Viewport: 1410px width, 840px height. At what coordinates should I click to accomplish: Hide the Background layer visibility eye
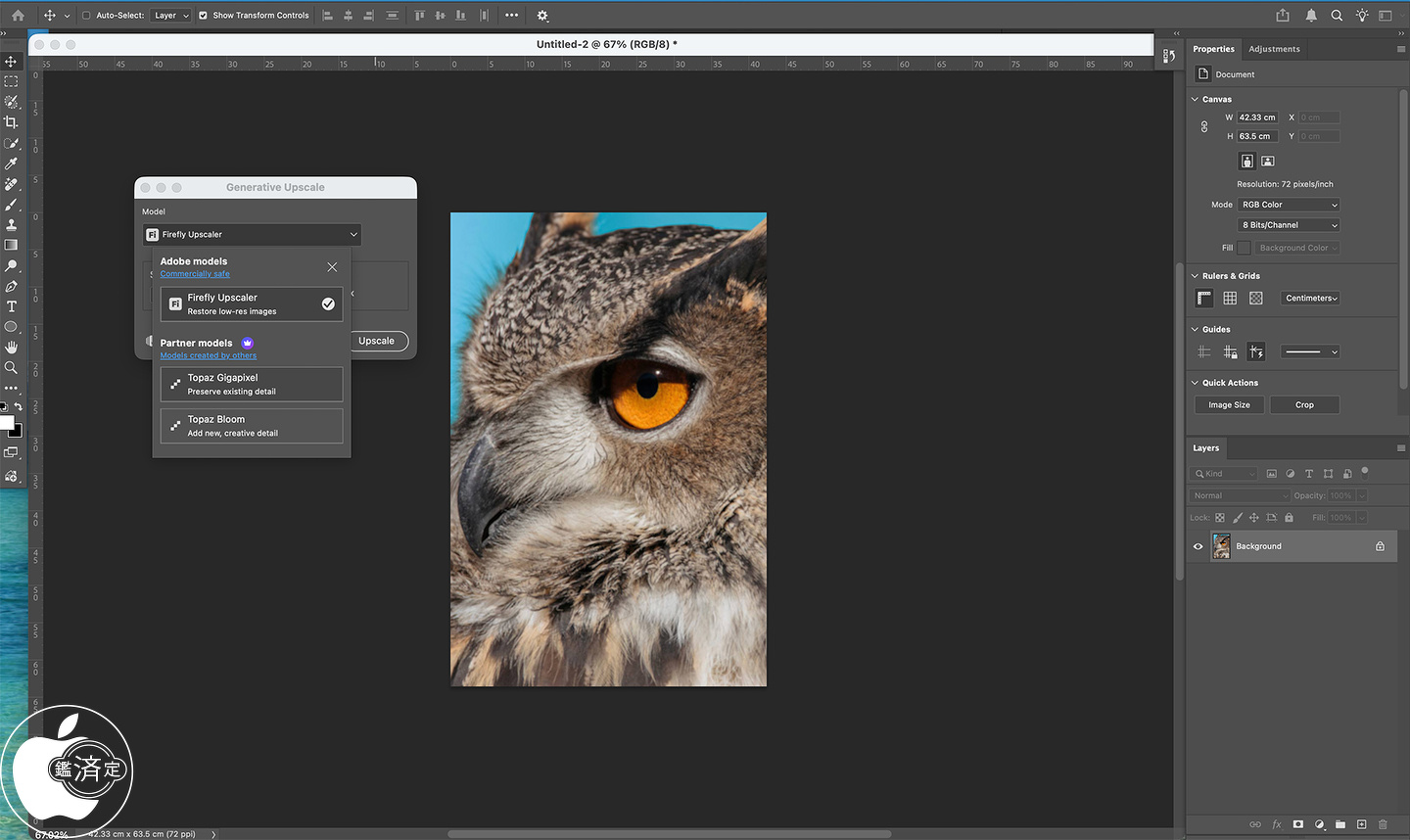pos(1198,546)
